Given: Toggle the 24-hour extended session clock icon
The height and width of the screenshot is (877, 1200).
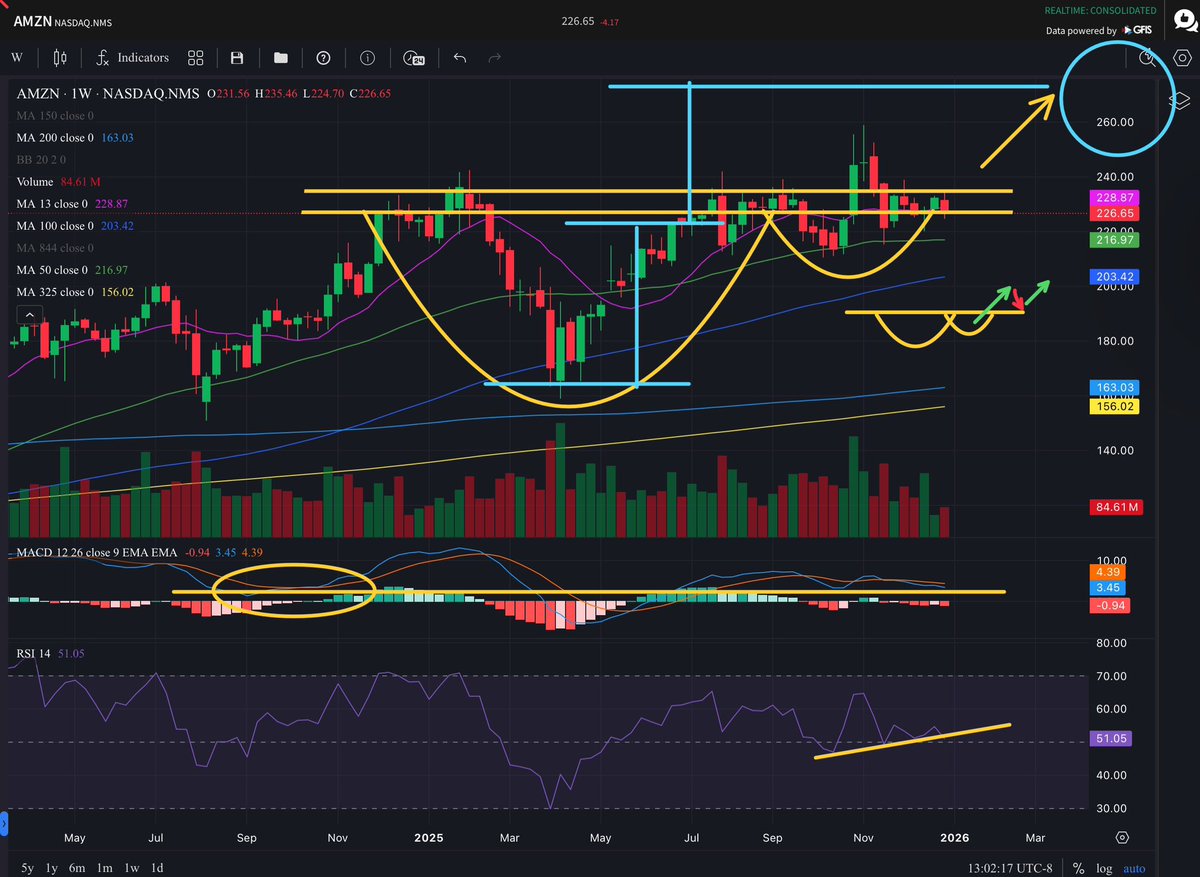Looking at the screenshot, I should click(x=414, y=58).
